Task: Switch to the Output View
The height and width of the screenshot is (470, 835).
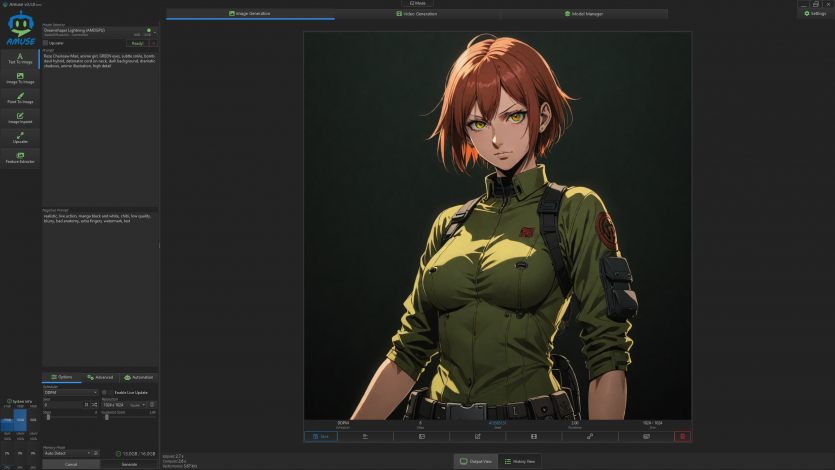Action: click(475, 461)
